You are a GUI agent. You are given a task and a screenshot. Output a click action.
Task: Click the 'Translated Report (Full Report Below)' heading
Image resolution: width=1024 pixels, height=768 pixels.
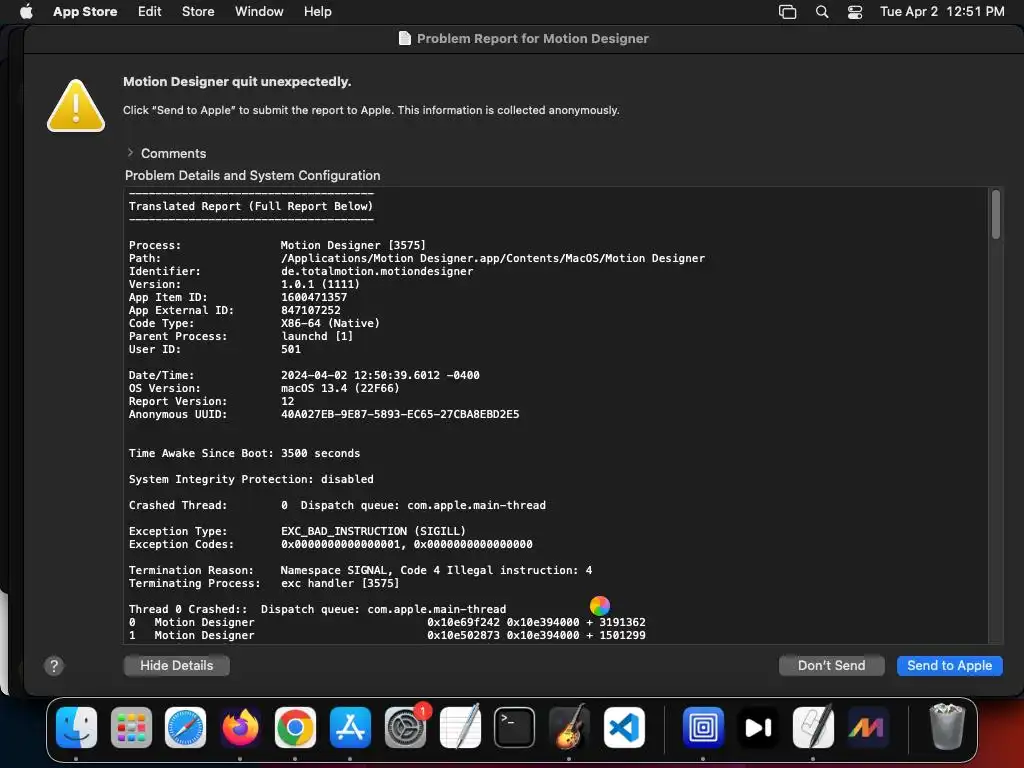(251, 206)
